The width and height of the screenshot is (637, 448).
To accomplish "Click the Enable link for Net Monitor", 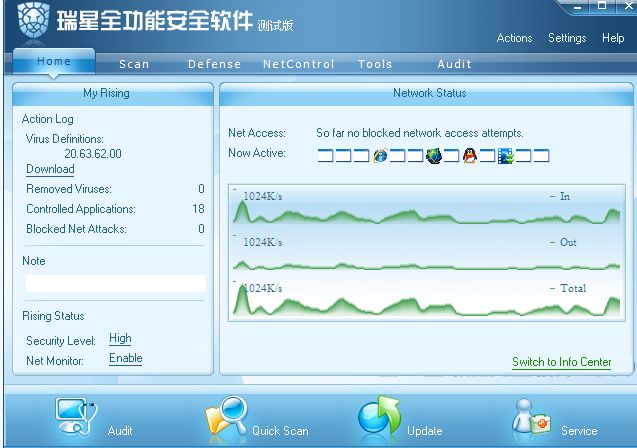I will pos(126,358).
